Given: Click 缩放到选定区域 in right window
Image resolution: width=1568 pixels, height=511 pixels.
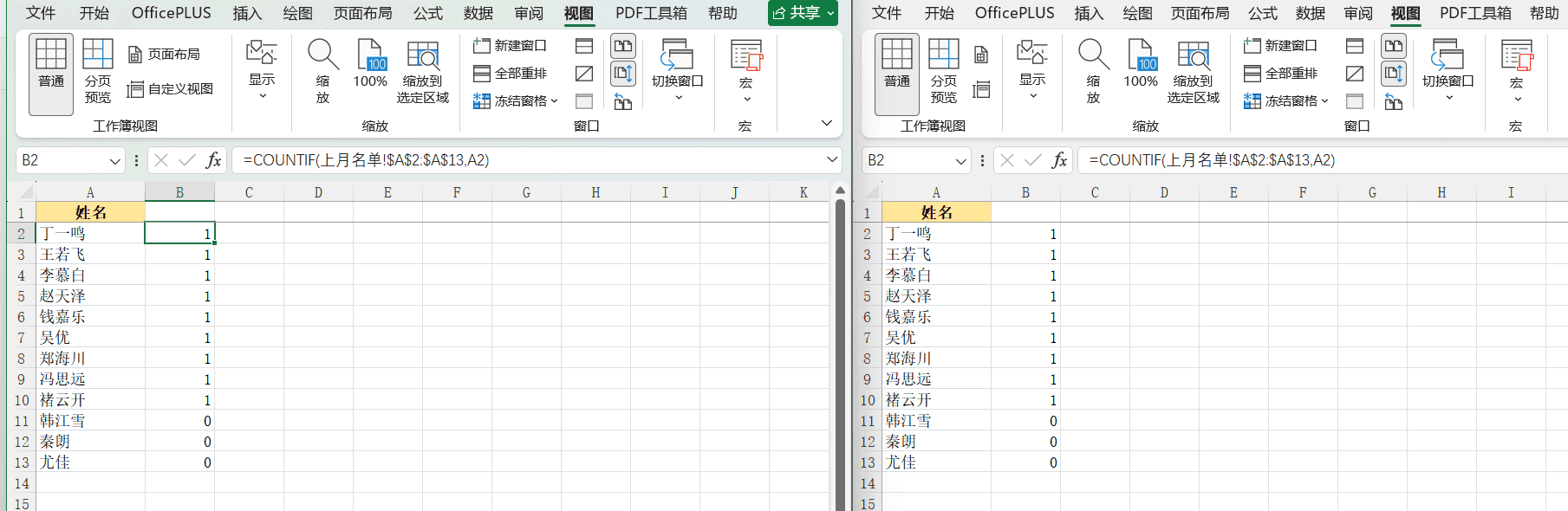Looking at the screenshot, I should [1194, 73].
